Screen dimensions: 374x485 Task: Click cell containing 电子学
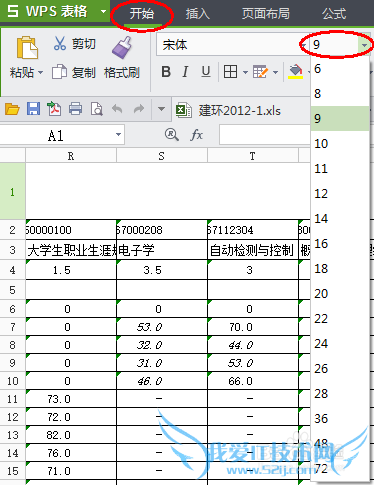162,250
